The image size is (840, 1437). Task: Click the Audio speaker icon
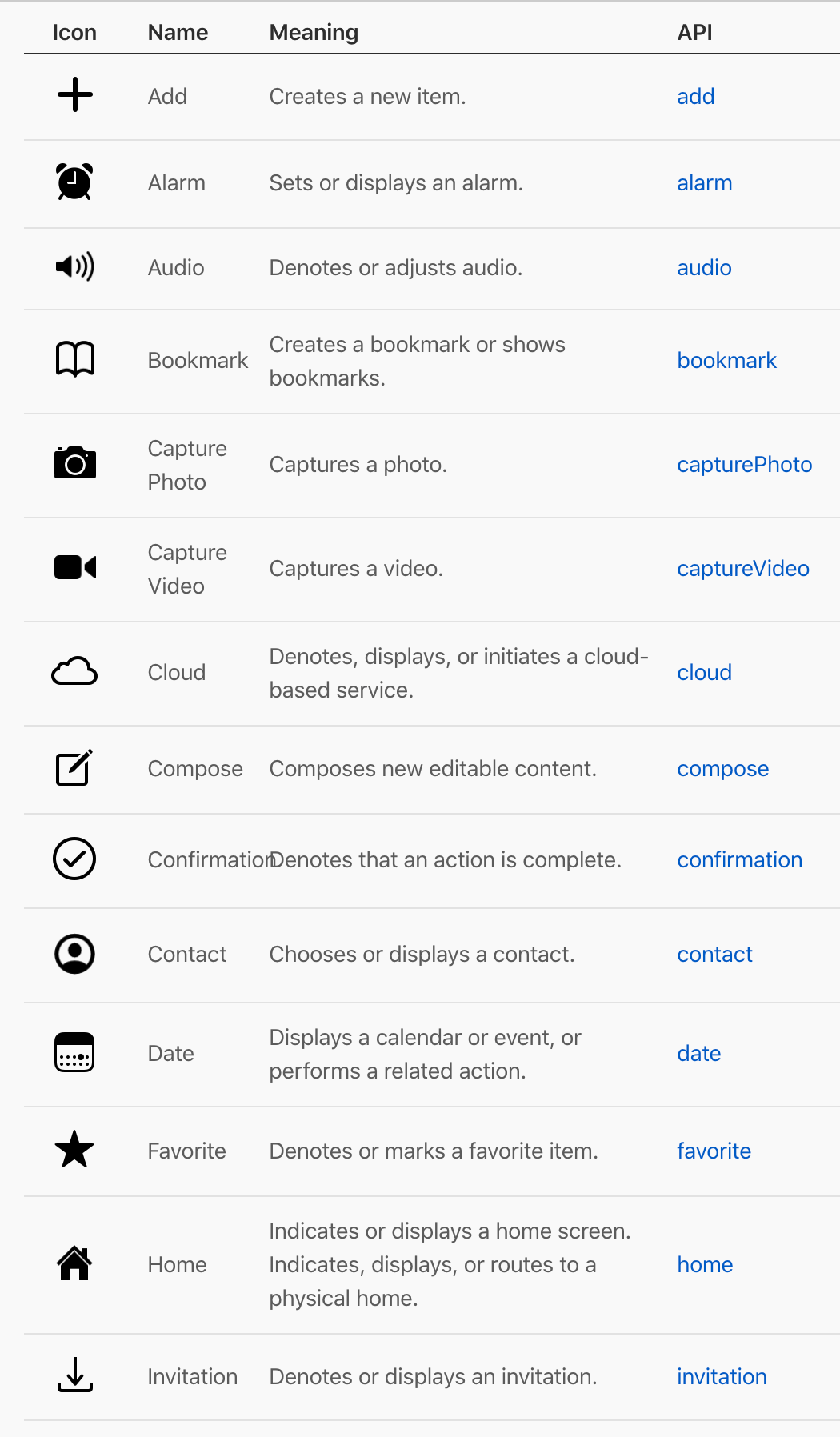click(75, 266)
